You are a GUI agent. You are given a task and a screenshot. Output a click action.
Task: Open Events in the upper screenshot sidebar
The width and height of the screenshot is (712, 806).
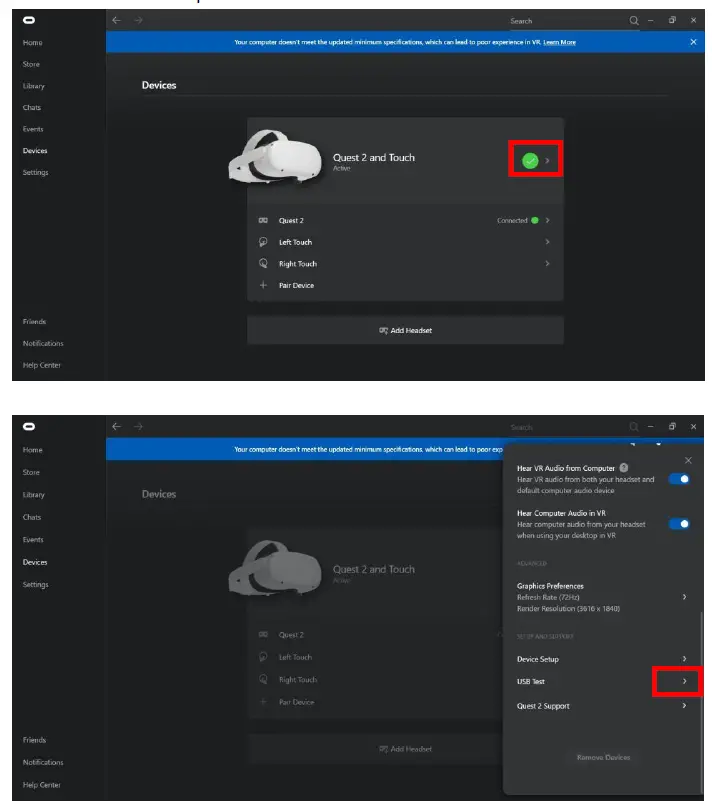pos(33,129)
